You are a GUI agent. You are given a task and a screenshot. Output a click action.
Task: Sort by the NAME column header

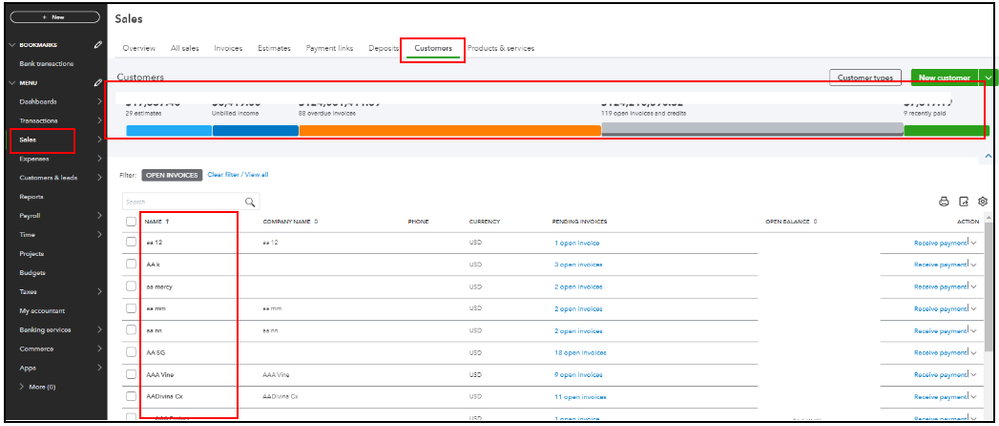157,222
